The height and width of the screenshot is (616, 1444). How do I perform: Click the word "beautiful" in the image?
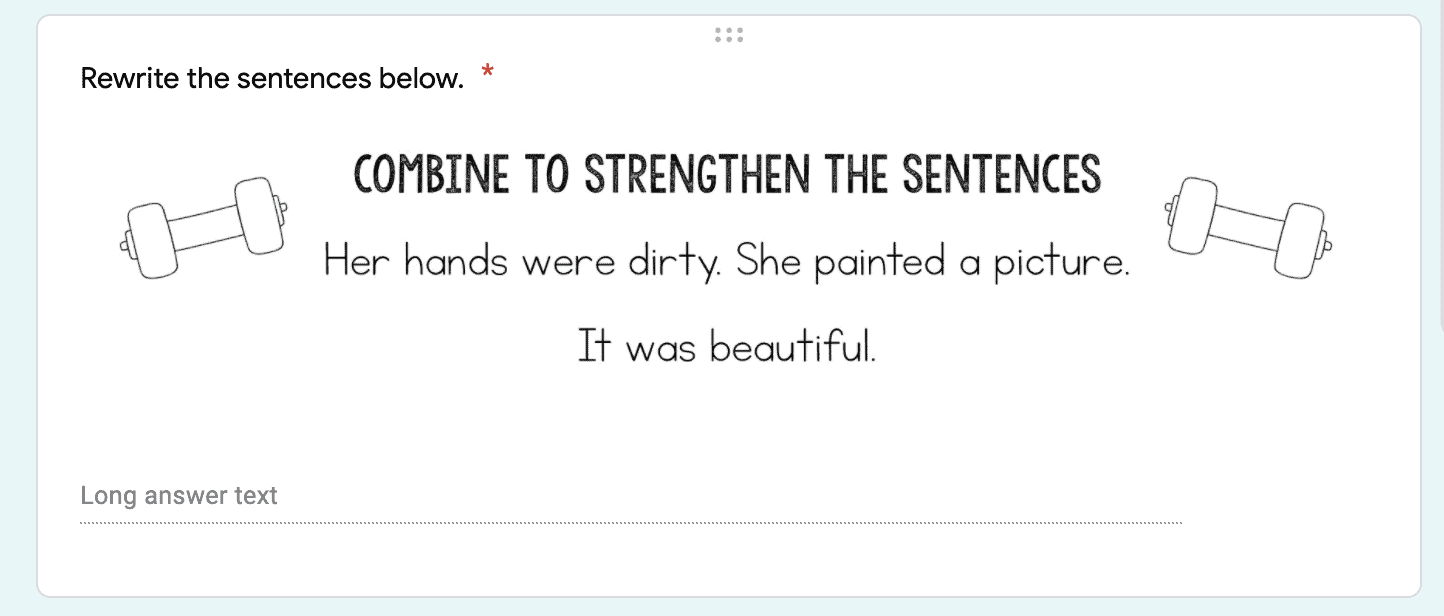789,347
